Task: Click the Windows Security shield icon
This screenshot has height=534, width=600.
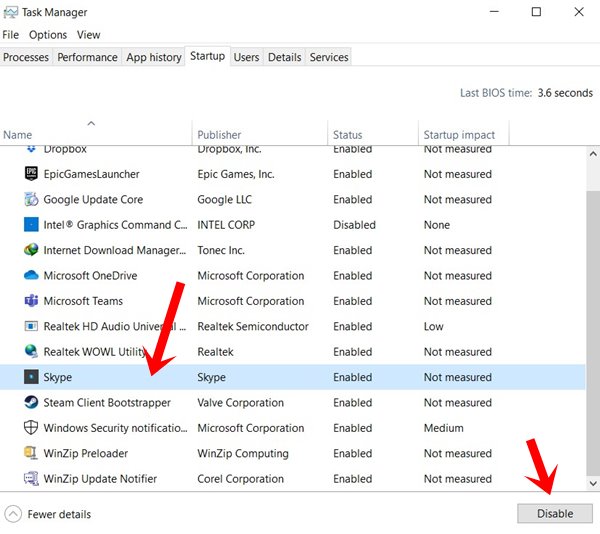Action: point(31,427)
